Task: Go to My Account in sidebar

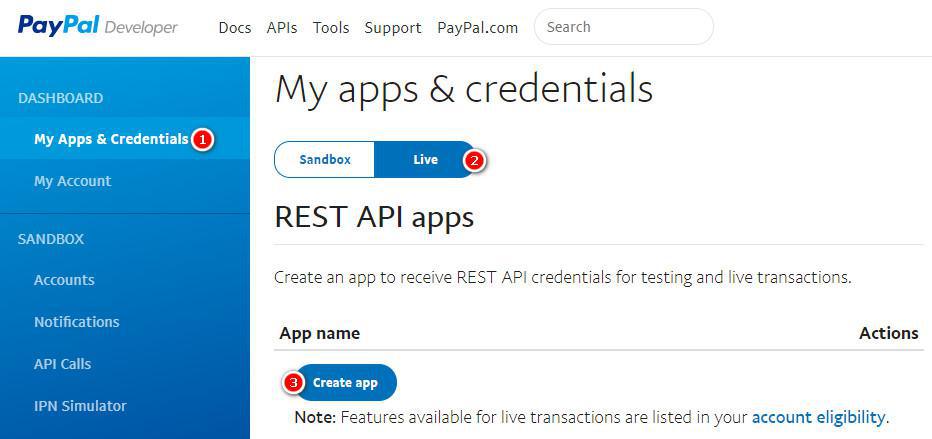Action: point(72,181)
